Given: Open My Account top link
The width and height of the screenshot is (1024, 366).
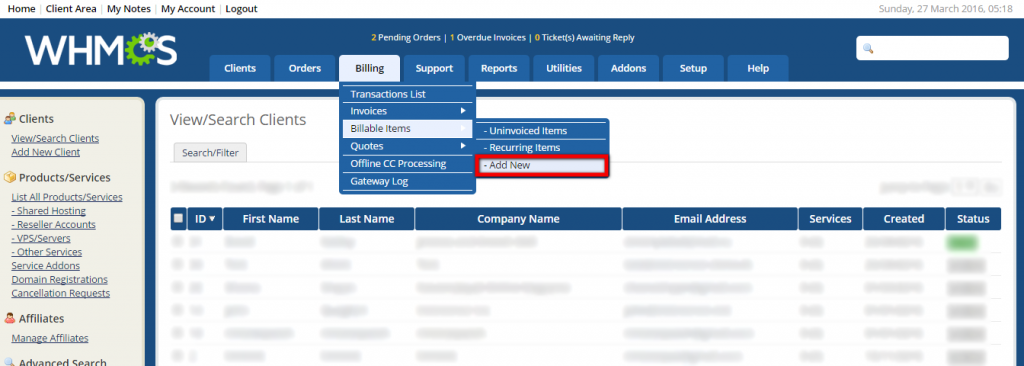Looking at the screenshot, I should [x=188, y=8].
